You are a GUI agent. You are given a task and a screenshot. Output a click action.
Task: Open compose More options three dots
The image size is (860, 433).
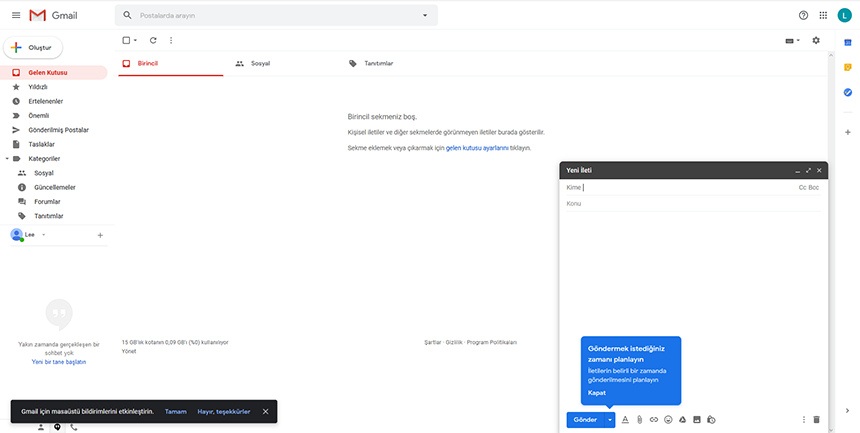(x=804, y=419)
